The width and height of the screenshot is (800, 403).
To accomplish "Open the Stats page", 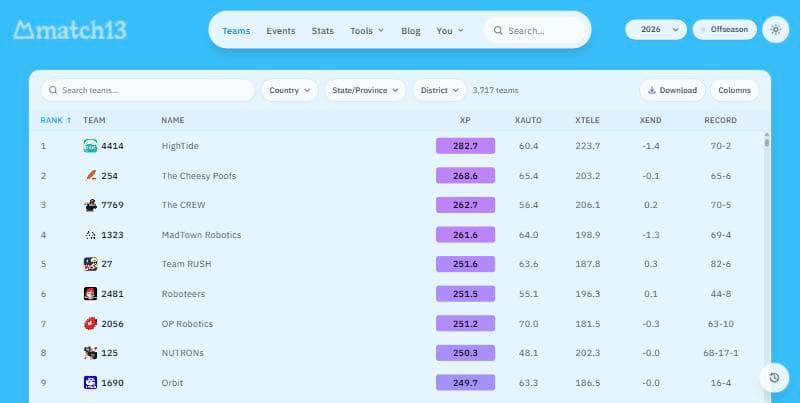I will coord(322,31).
